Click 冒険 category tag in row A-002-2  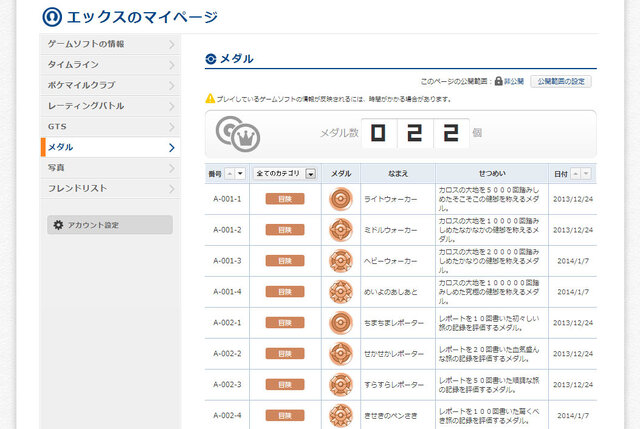[x=285, y=353]
